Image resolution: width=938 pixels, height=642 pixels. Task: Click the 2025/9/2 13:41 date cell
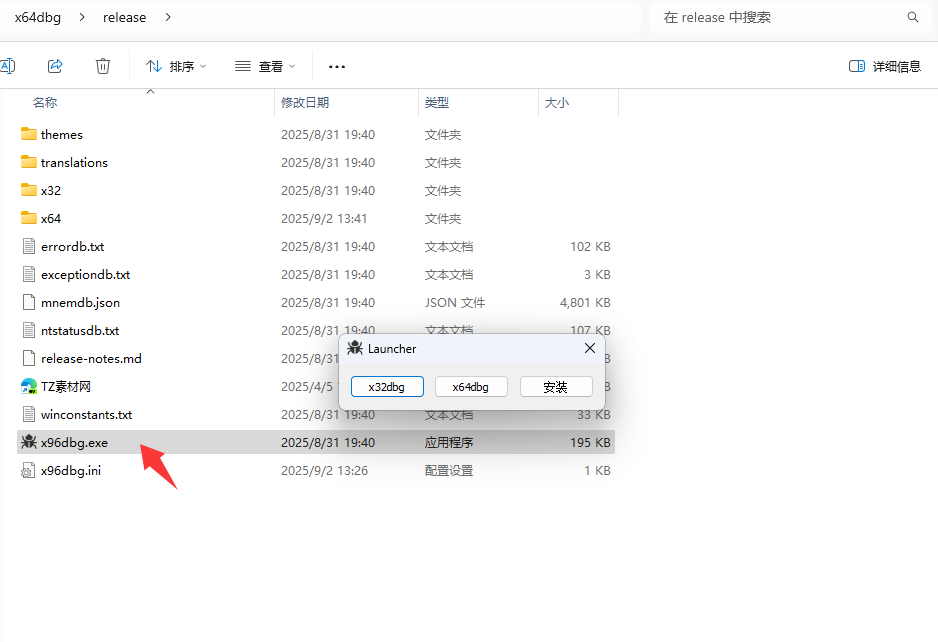coord(324,219)
